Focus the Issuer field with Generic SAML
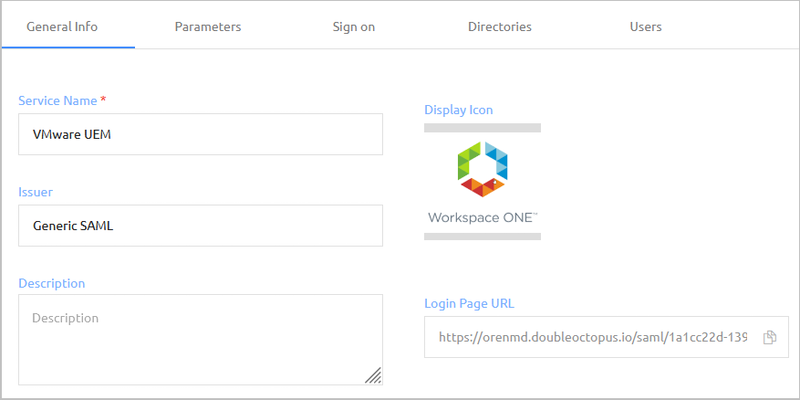This screenshot has width=800, height=400. pyautogui.click(x=201, y=226)
